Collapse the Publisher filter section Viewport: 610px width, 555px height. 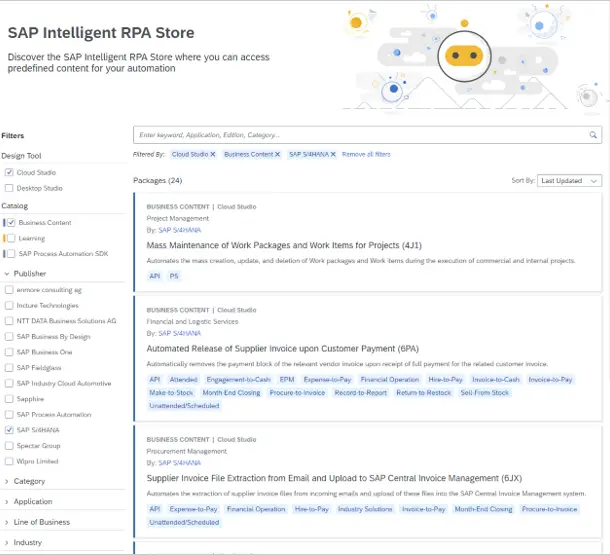[x=7, y=274]
